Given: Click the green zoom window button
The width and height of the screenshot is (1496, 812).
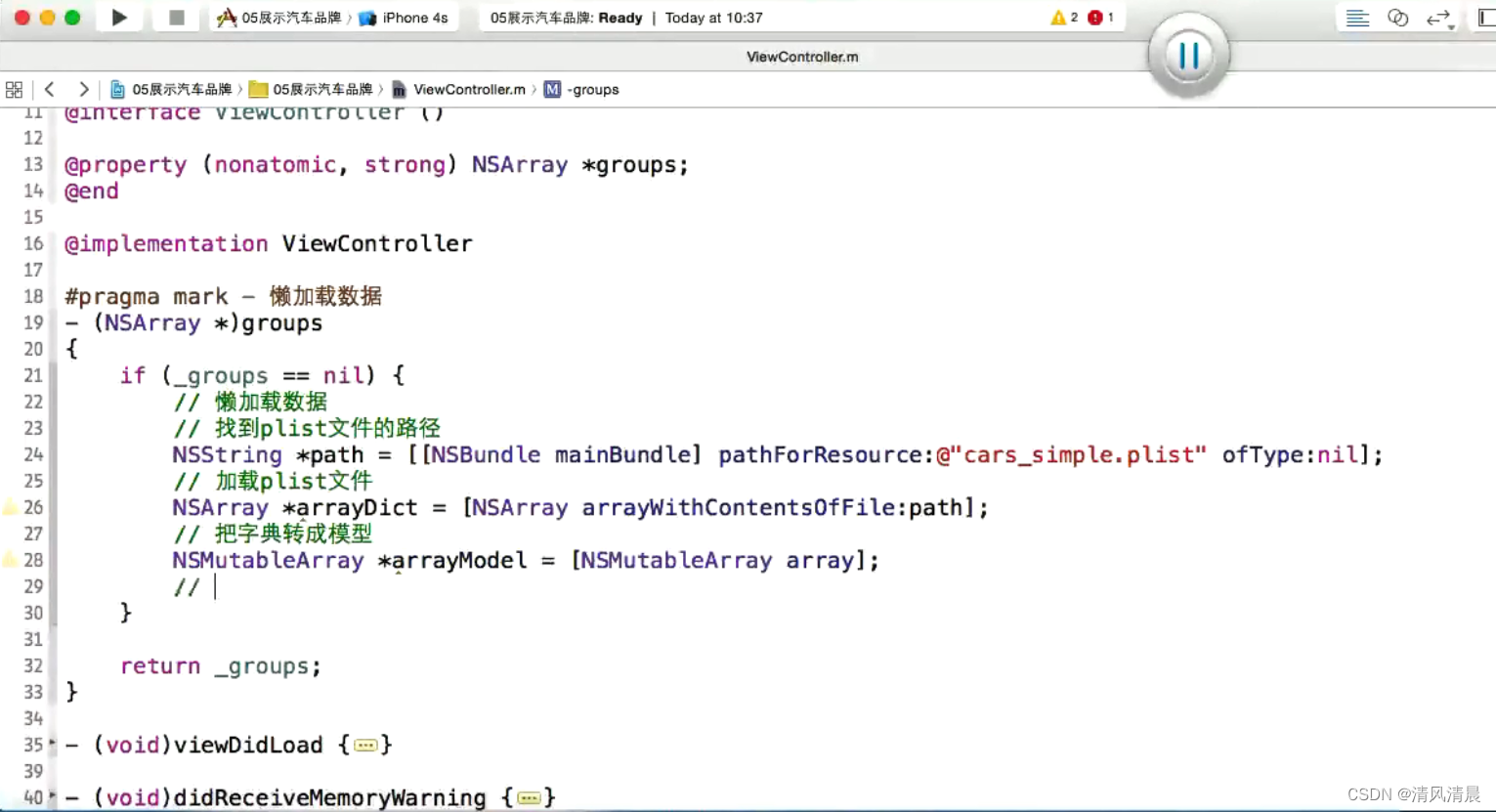Looking at the screenshot, I should (x=72, y=18).
